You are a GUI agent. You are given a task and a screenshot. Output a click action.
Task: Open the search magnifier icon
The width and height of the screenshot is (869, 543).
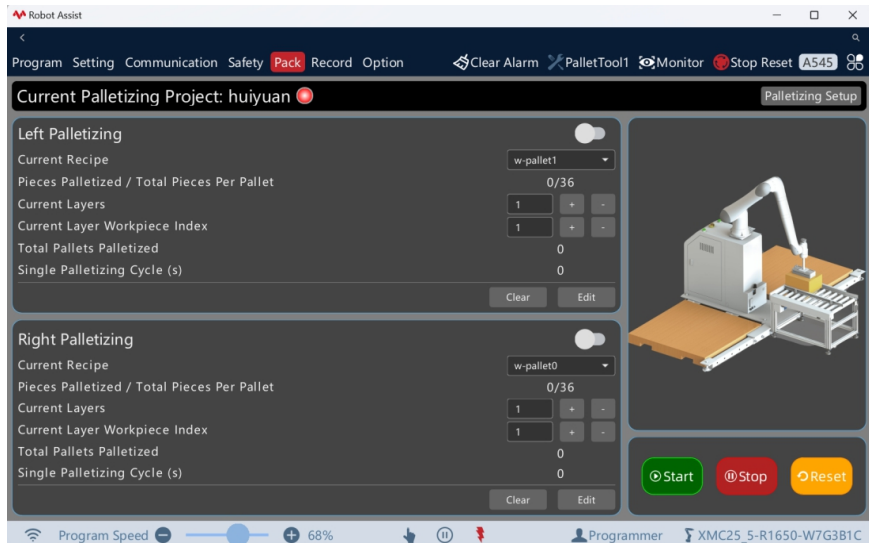[x=856, y=38]
